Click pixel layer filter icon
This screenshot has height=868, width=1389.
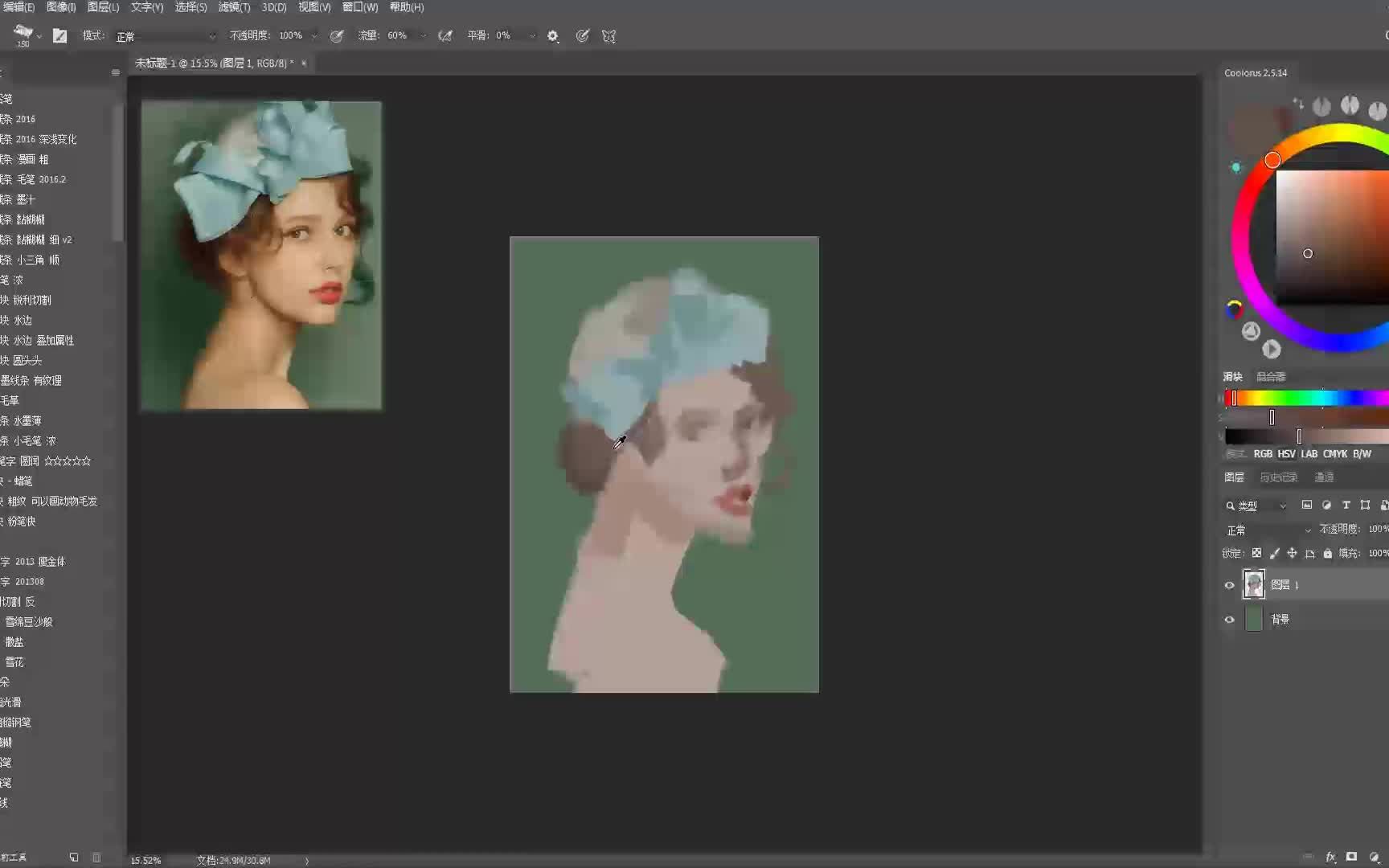pyautogui.click(x=1307, y=506)
